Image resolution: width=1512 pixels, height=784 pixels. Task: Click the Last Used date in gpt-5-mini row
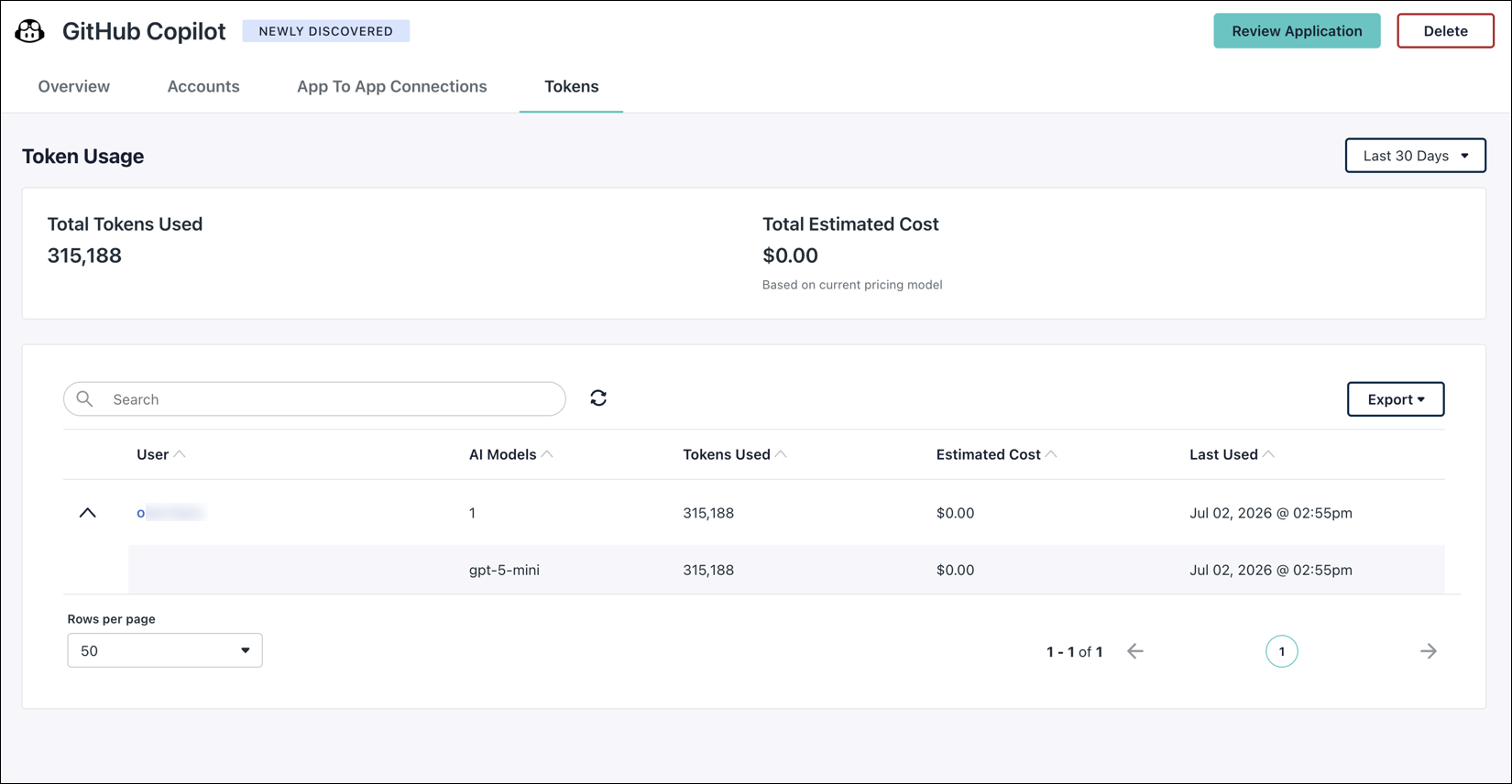[x=1271, y=570]
